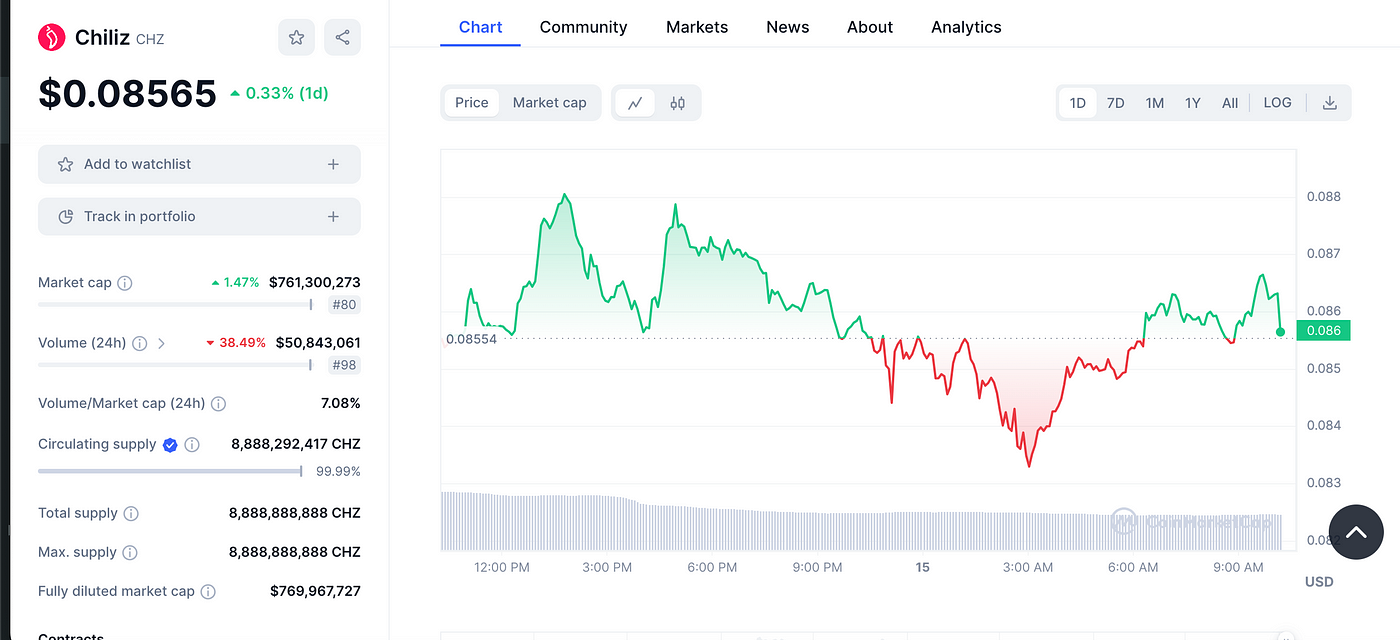Open the News tab

[x=788, y=27]
